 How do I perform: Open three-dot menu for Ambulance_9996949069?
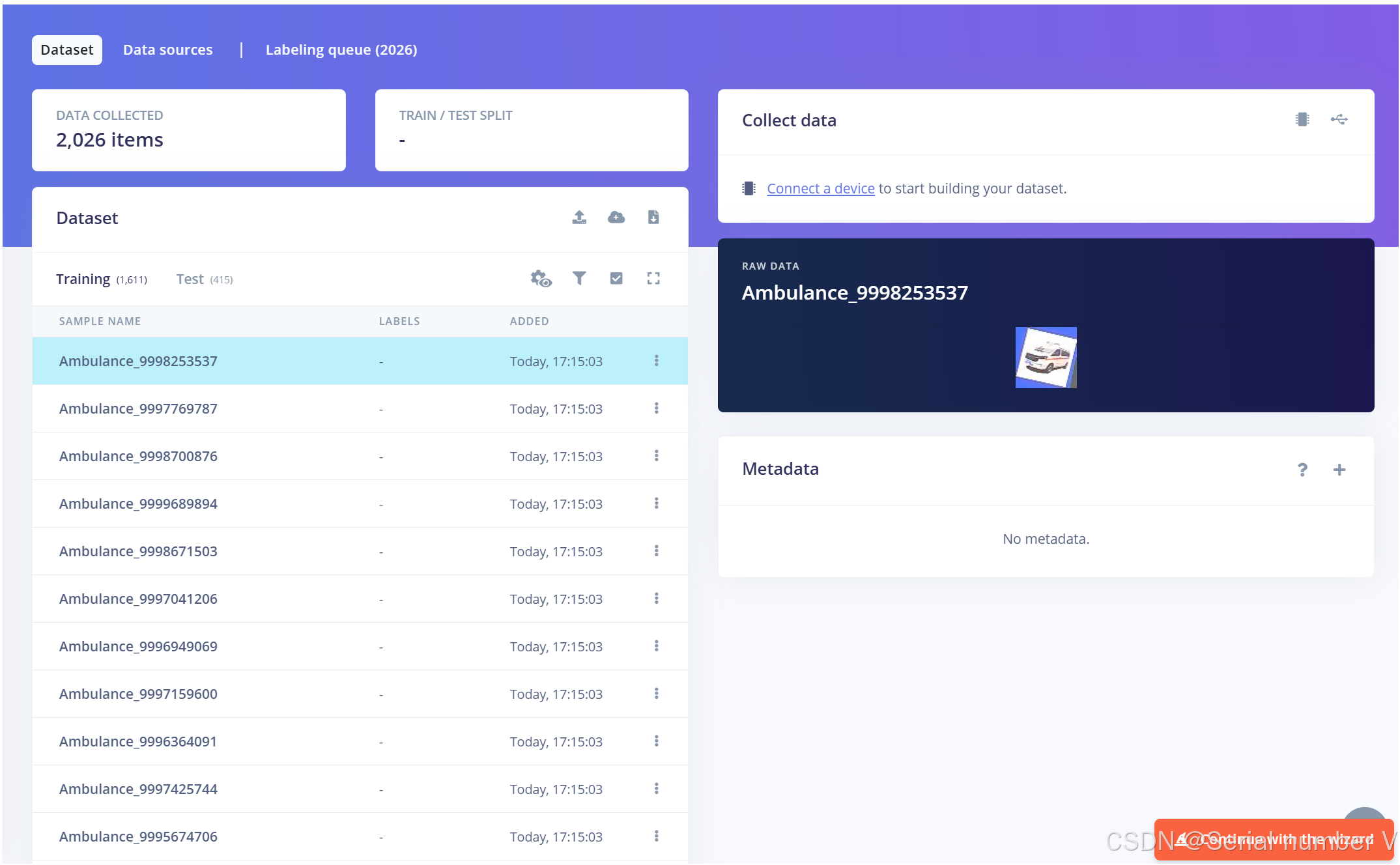[656, 646]
